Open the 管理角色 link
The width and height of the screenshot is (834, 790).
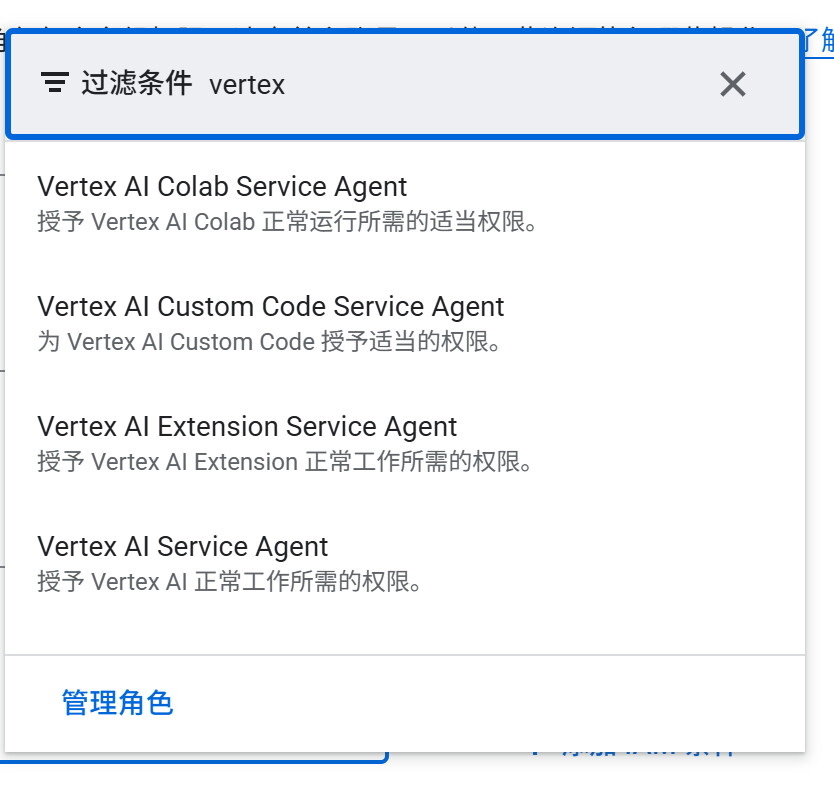[x=117, y=703]
